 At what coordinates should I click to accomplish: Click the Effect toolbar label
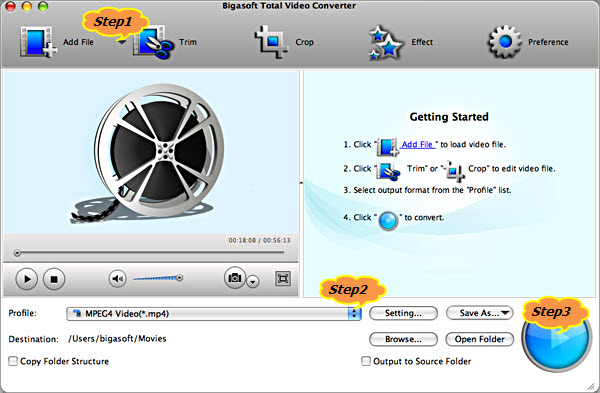(422, 42)
